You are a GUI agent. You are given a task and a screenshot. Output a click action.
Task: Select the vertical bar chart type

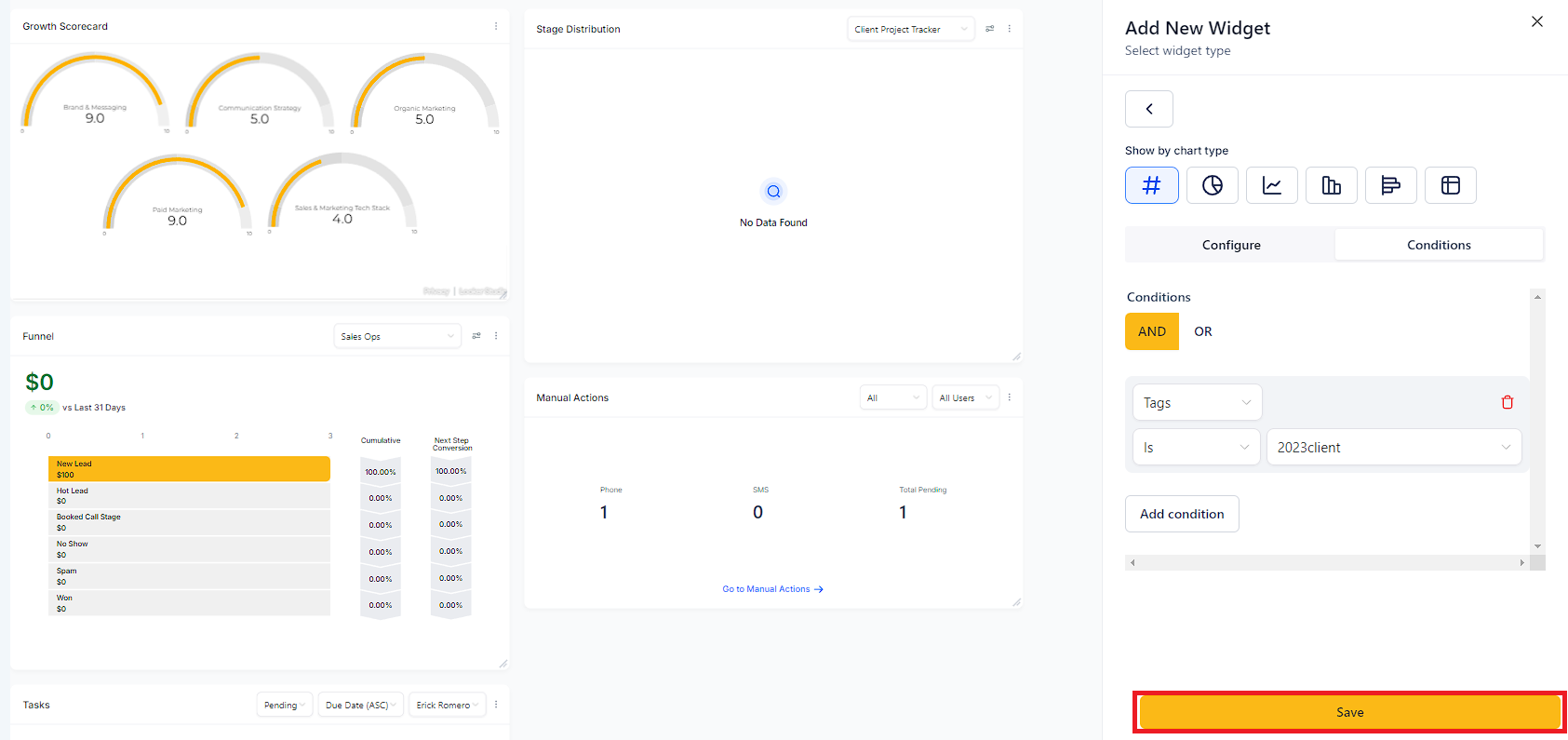(1331, 185)
